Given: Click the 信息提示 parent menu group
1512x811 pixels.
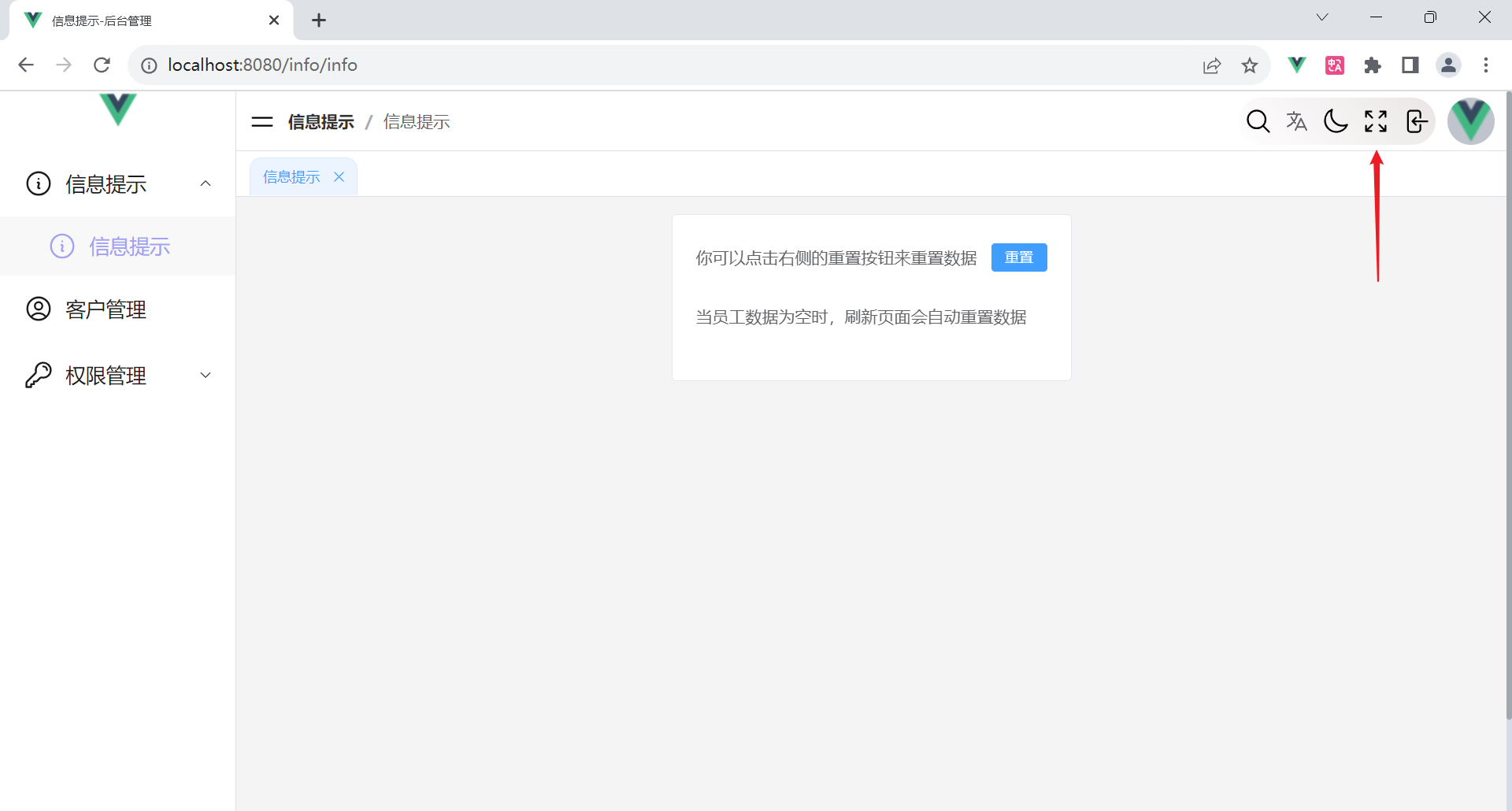Looking at the screenshot, I should click(x=118, y=183).
